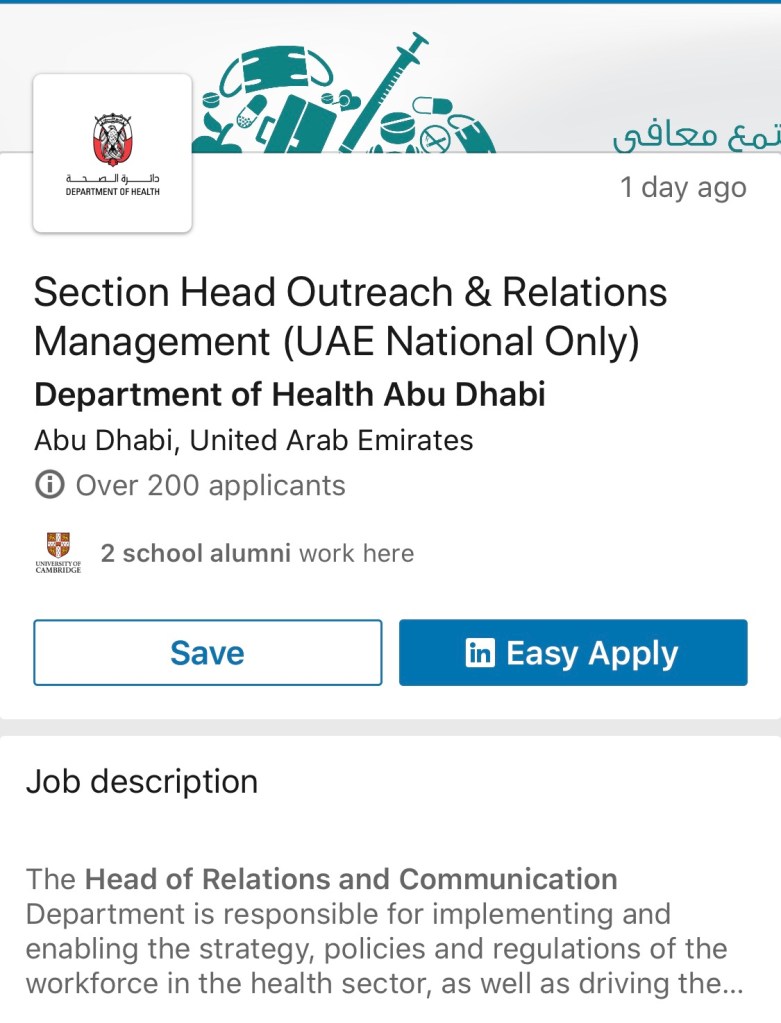The image size is (781, 1023).
Task: Open Department of Health Abu Dhabi company page
Action: tap(289, 394)
